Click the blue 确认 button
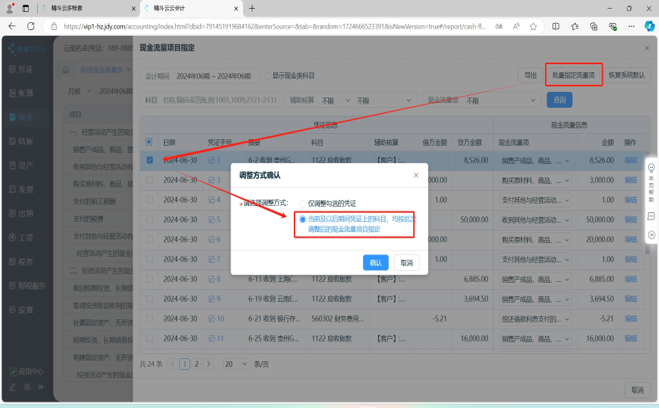Viewport: 659px width, 408px height. tap(375, 262)
